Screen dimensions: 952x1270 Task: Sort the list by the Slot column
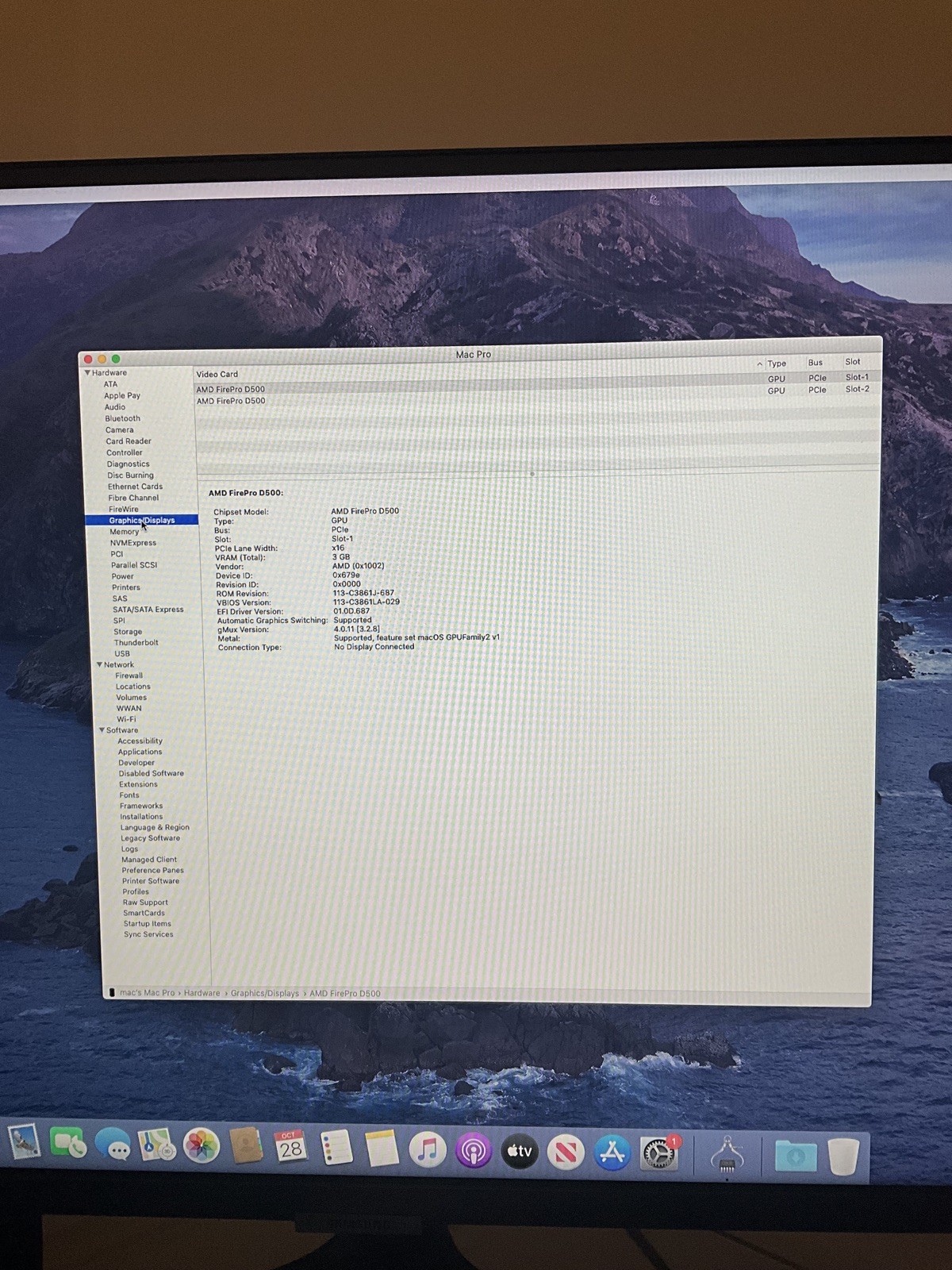coord(853,361)
